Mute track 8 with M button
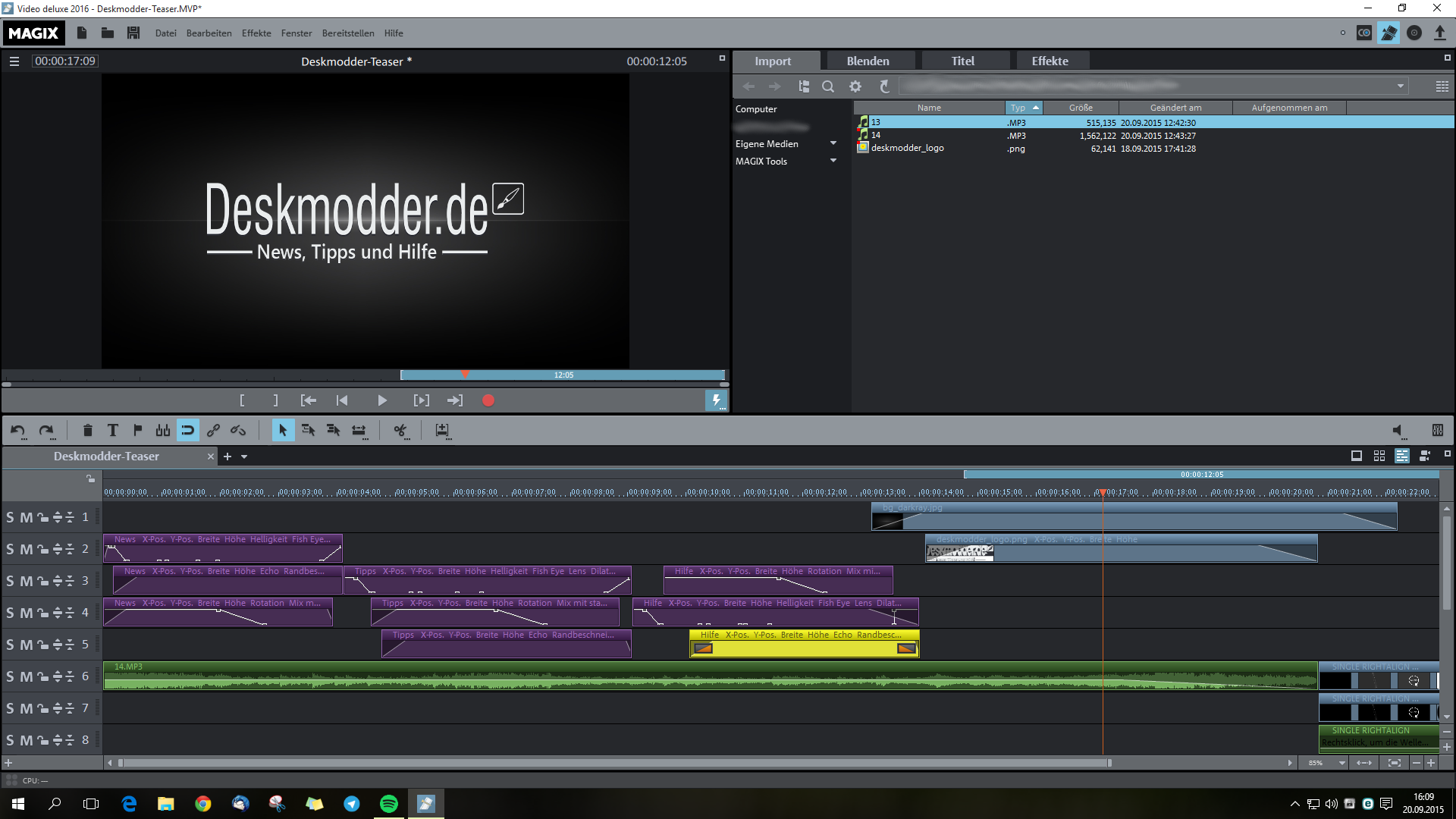This screenshot has height=819, width=1456. [26, 740]
